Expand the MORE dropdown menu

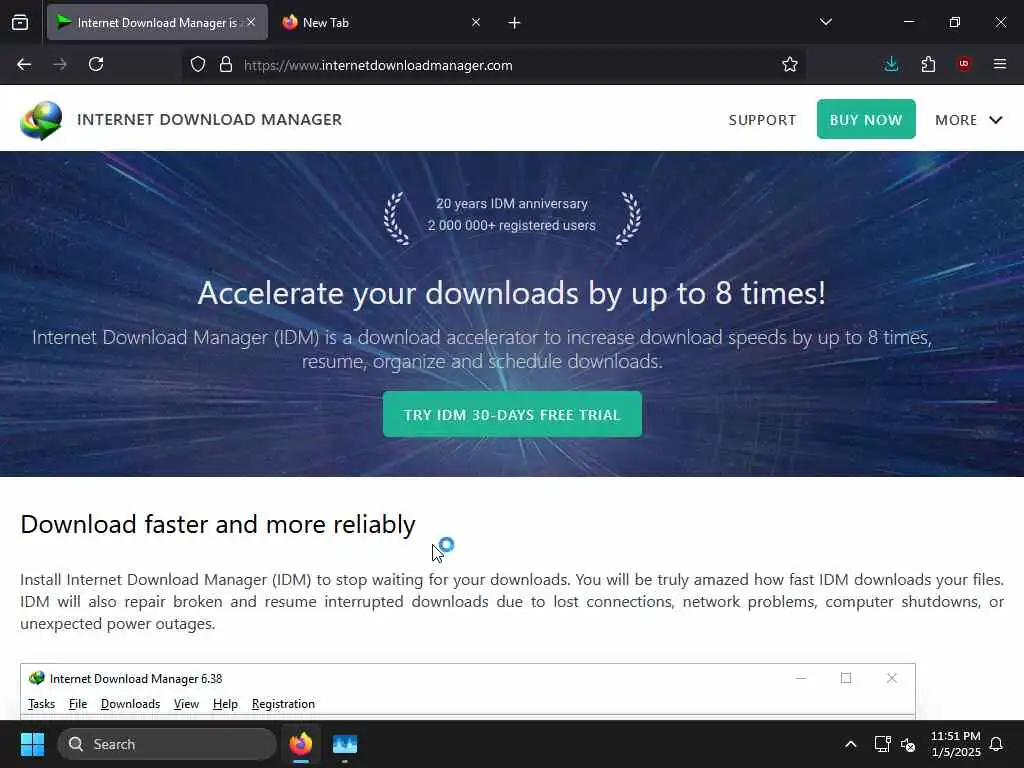pyautogui.click(x=968, y=120)
